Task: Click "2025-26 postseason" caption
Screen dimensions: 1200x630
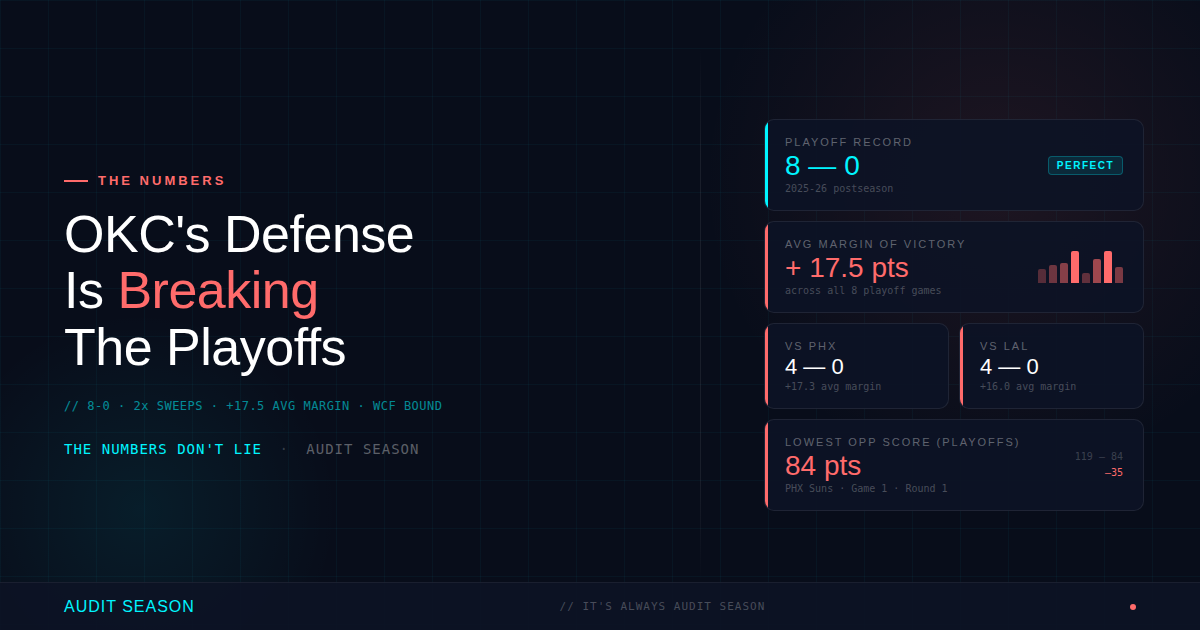Action: (x=839, y=188)
